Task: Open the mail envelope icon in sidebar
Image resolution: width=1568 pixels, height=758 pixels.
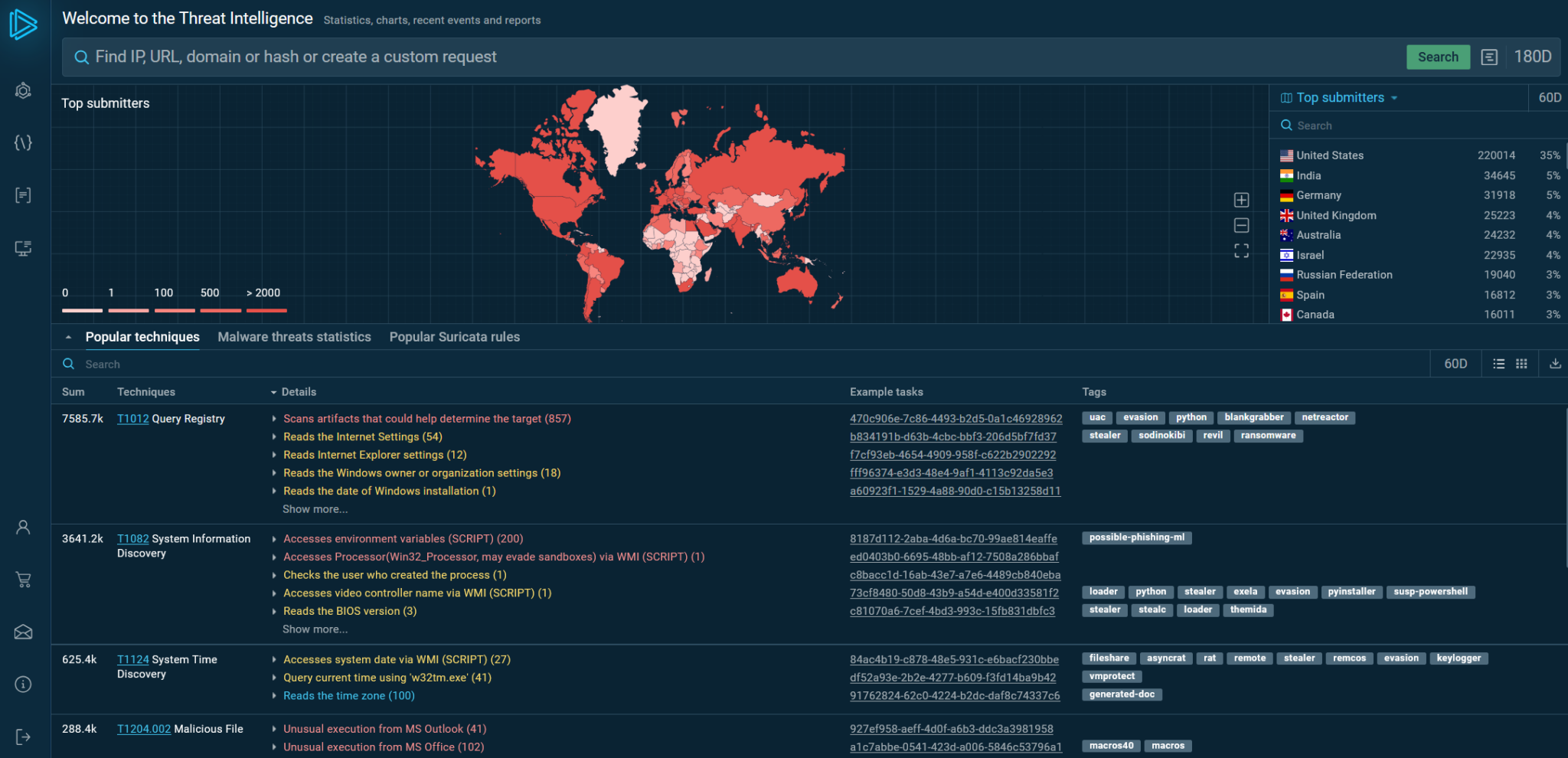Action: tap(23, 632)
